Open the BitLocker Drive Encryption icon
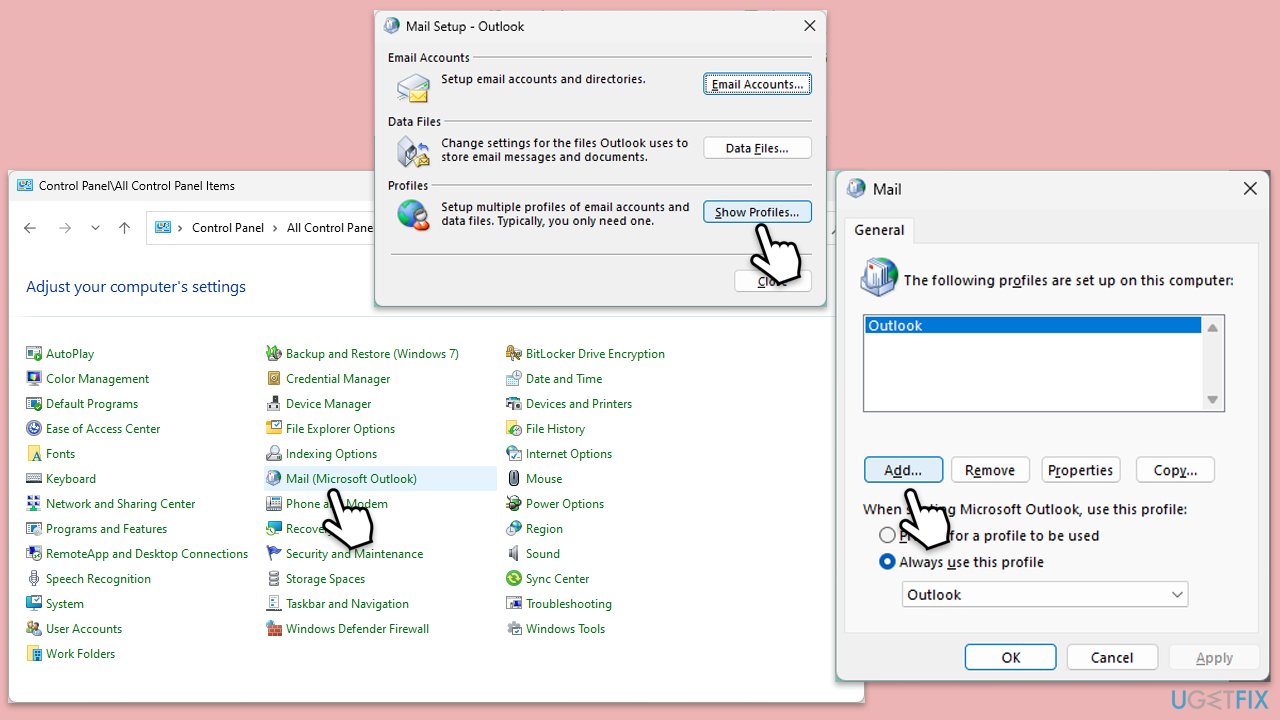The image size is (1280, 720). click(514, 354)
